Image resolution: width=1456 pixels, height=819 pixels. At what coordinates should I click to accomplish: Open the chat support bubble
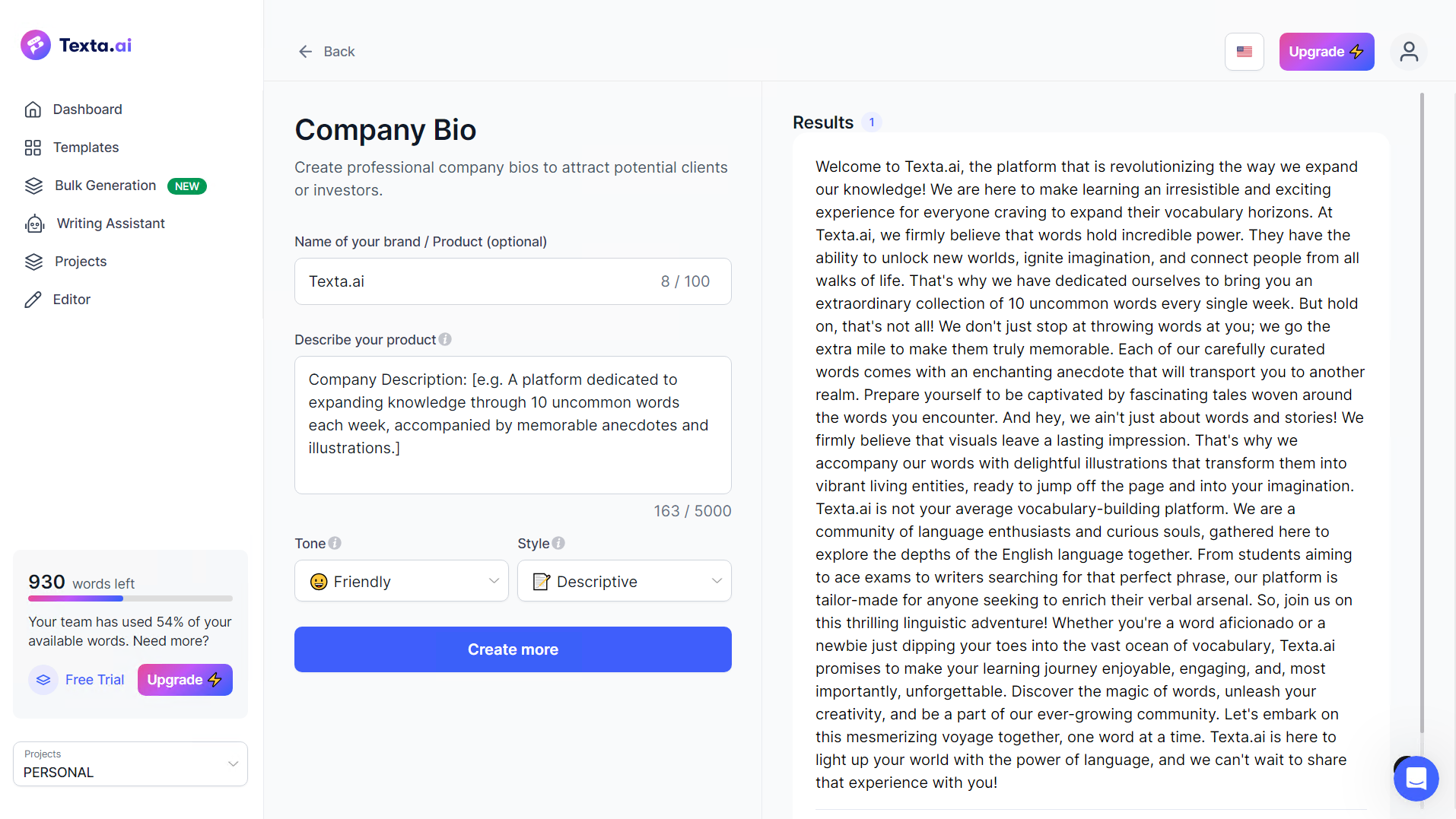click(x=1416, y=778)
